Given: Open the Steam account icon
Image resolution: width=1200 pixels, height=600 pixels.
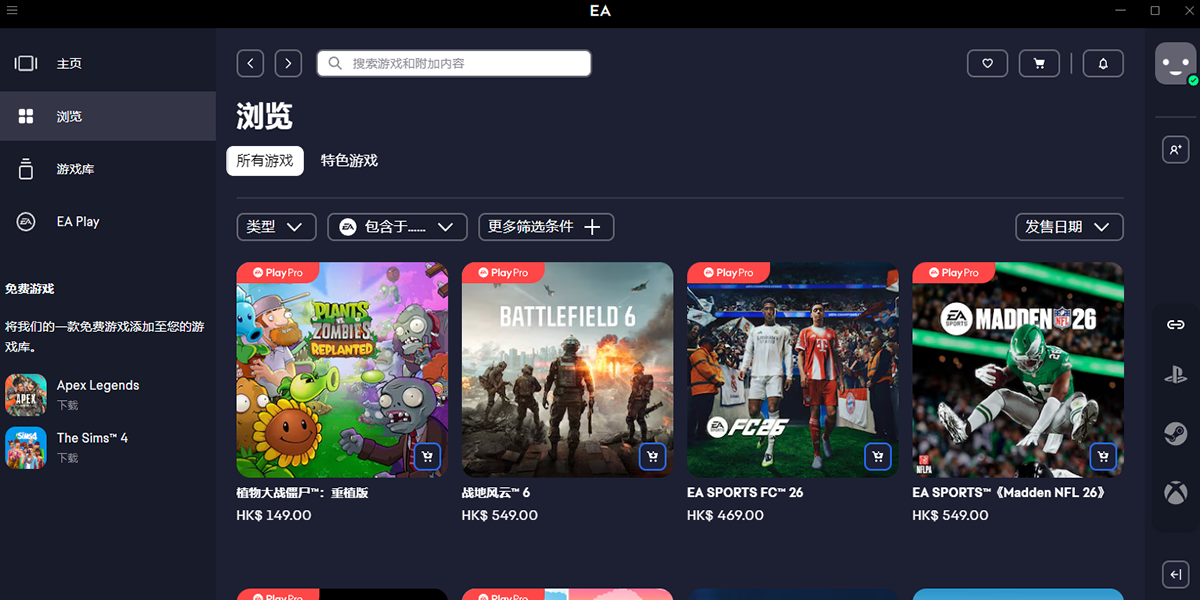Looking at the screenshot, I should click(1176, 433).
